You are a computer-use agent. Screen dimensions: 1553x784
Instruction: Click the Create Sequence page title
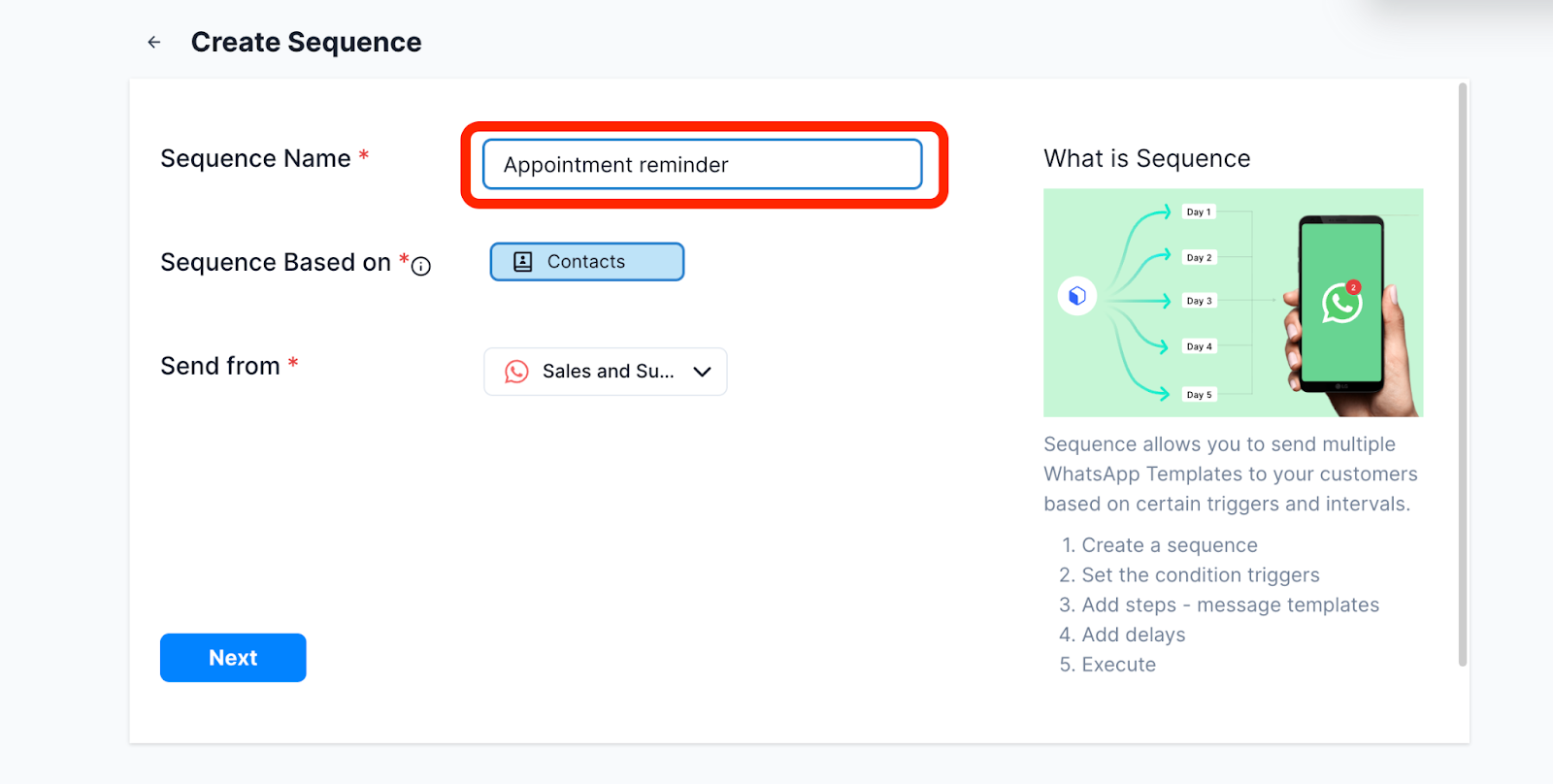tap(306, 43)
